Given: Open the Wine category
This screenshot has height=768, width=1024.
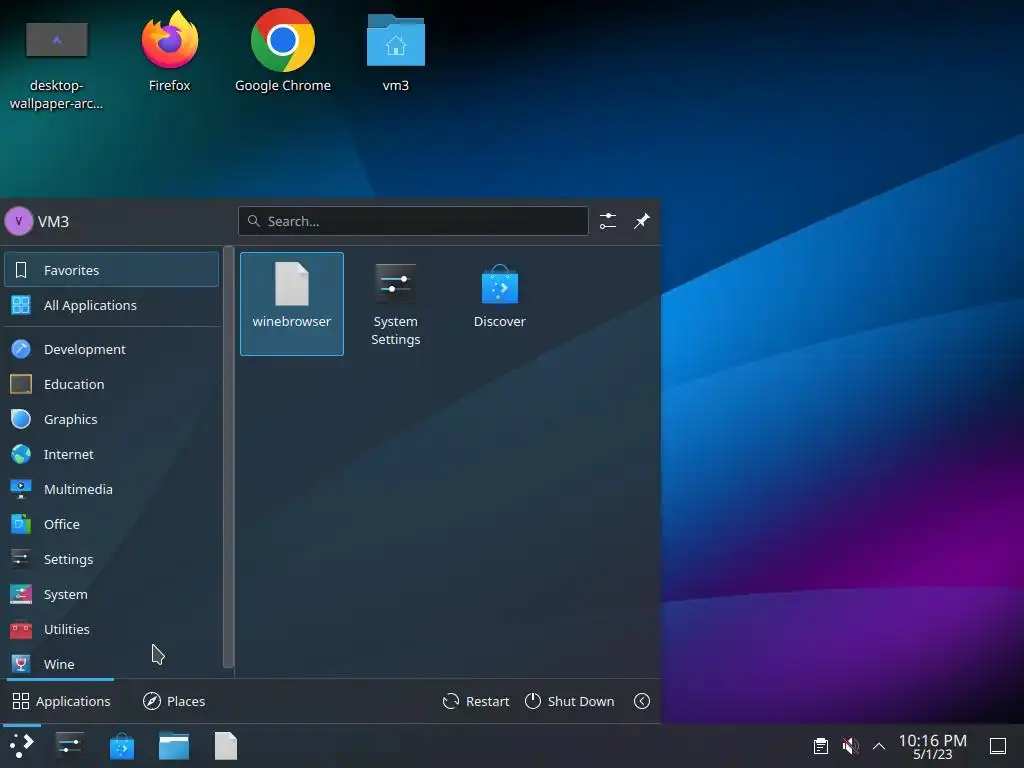Looking at the screenshot, I should pyautogui.click(x=112, y=664).
